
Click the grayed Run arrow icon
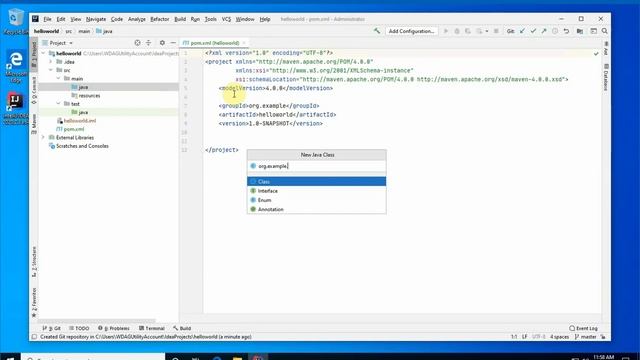pos(446,31)
